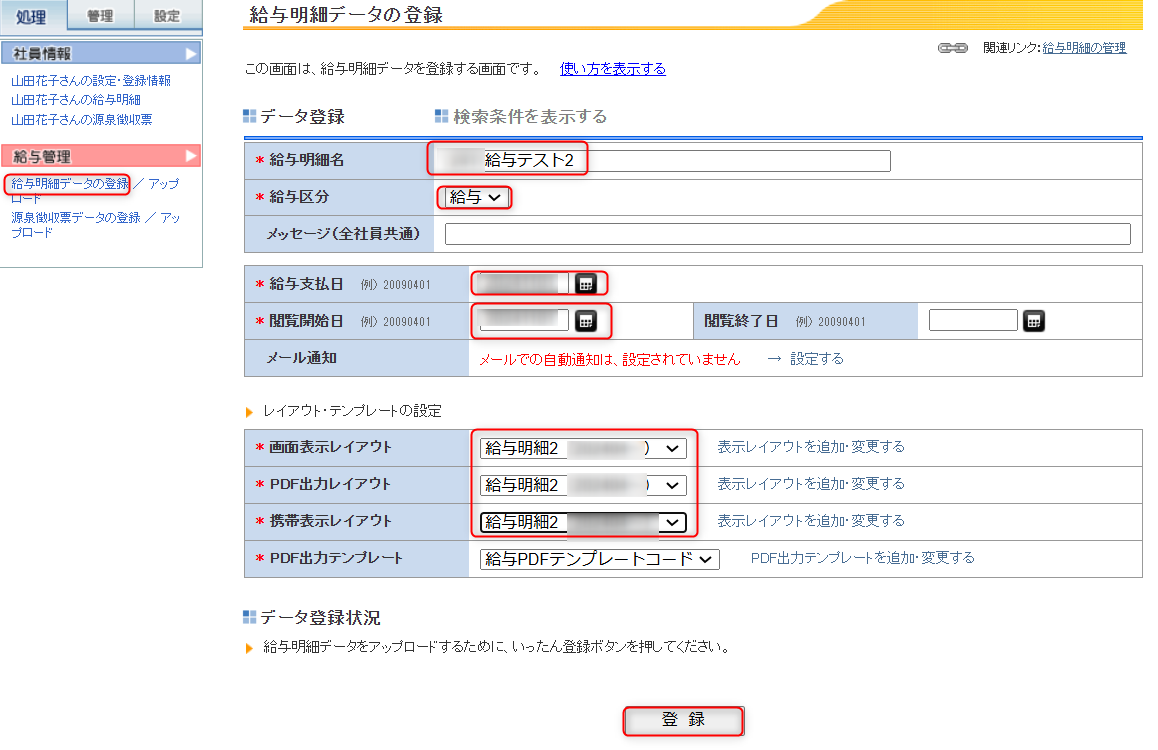Open 源泉徴収票データの登録 sidebar link

(75, 218)
